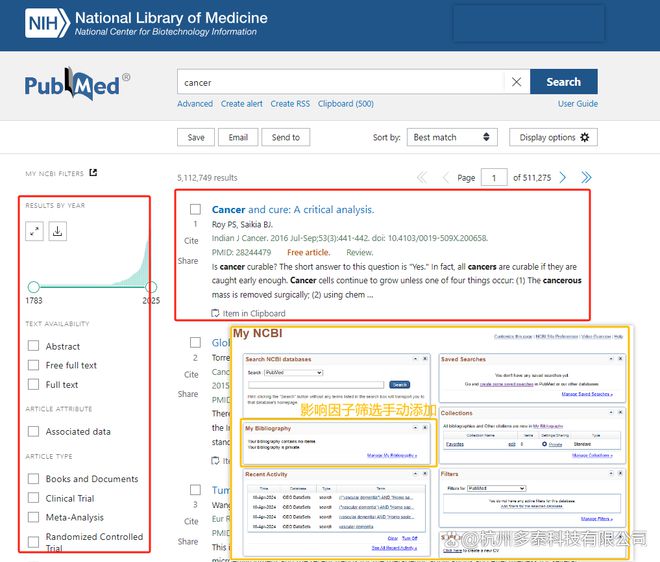Collapse the Collections panel
The height and width of the screenshot is (562, 660).
(611, 413)
